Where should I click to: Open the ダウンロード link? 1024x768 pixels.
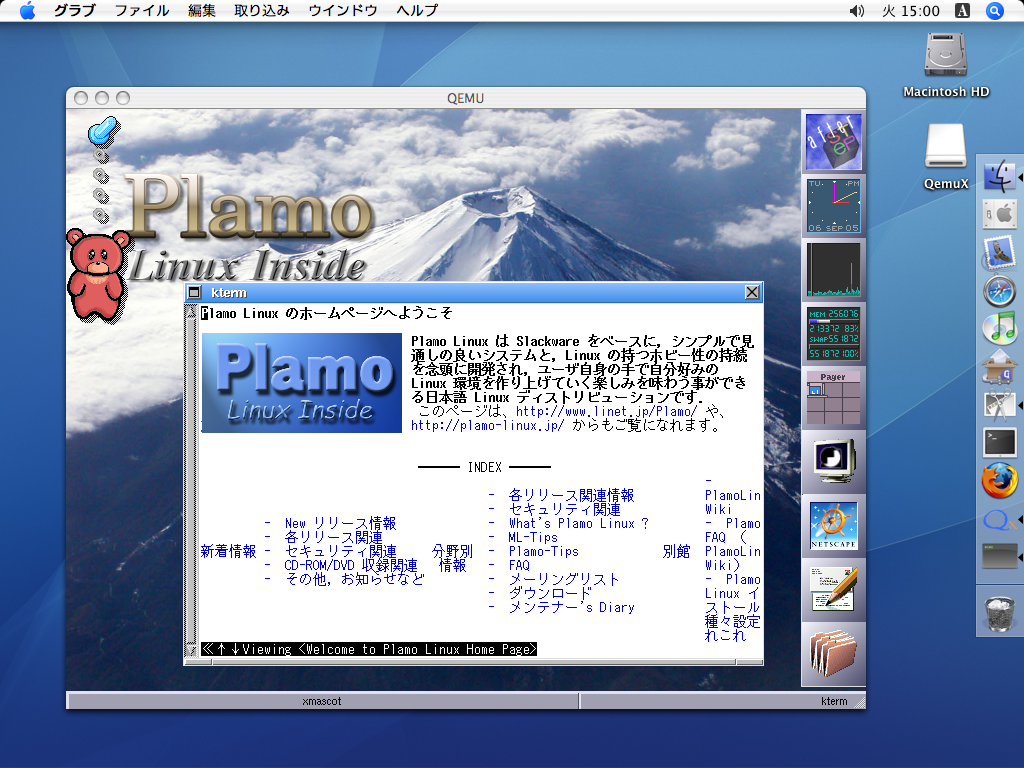point(550,594)
